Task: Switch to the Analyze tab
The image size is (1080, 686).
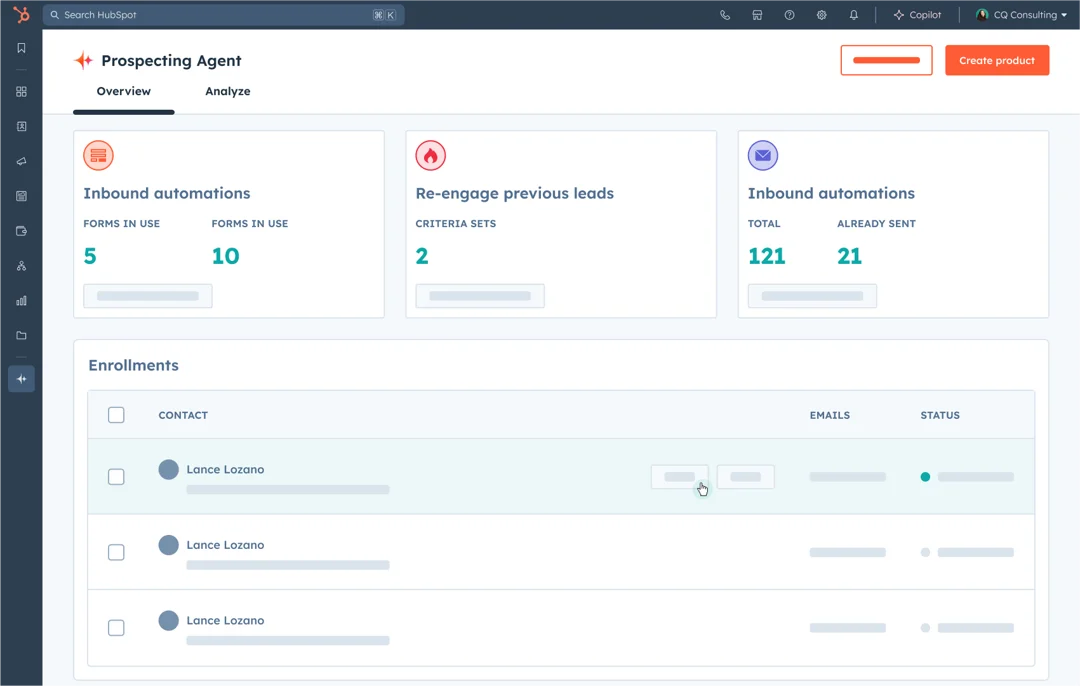Action: coord(228,90)
